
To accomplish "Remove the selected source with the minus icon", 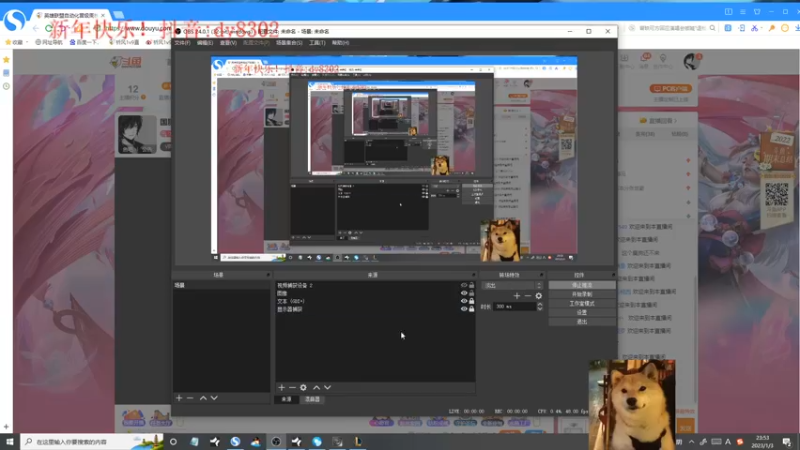I will point(292,388).
